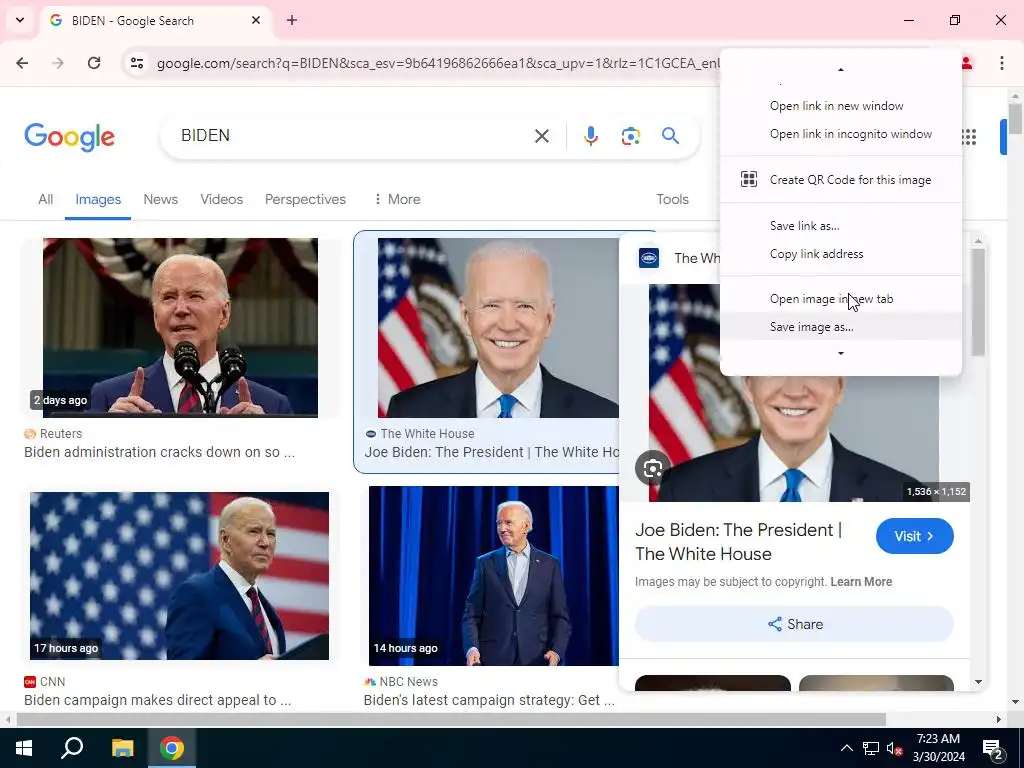This screenshot has width=1024, height=768.
Task: Click the Visit button in preview panel
Action: tap(914, 536)
